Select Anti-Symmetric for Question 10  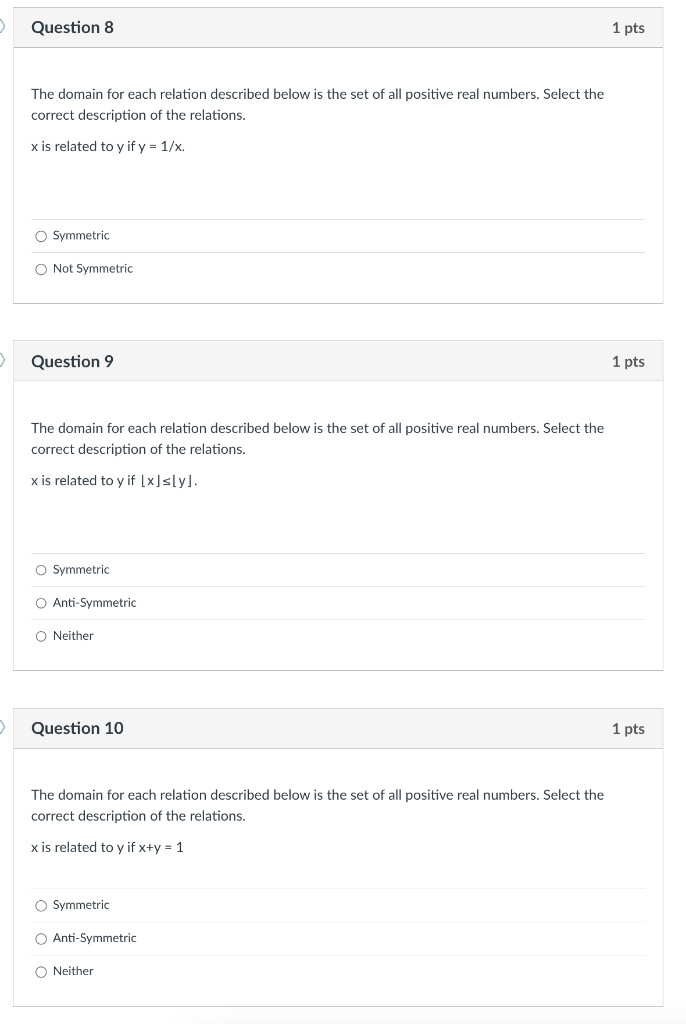click(x=39, y=937)
